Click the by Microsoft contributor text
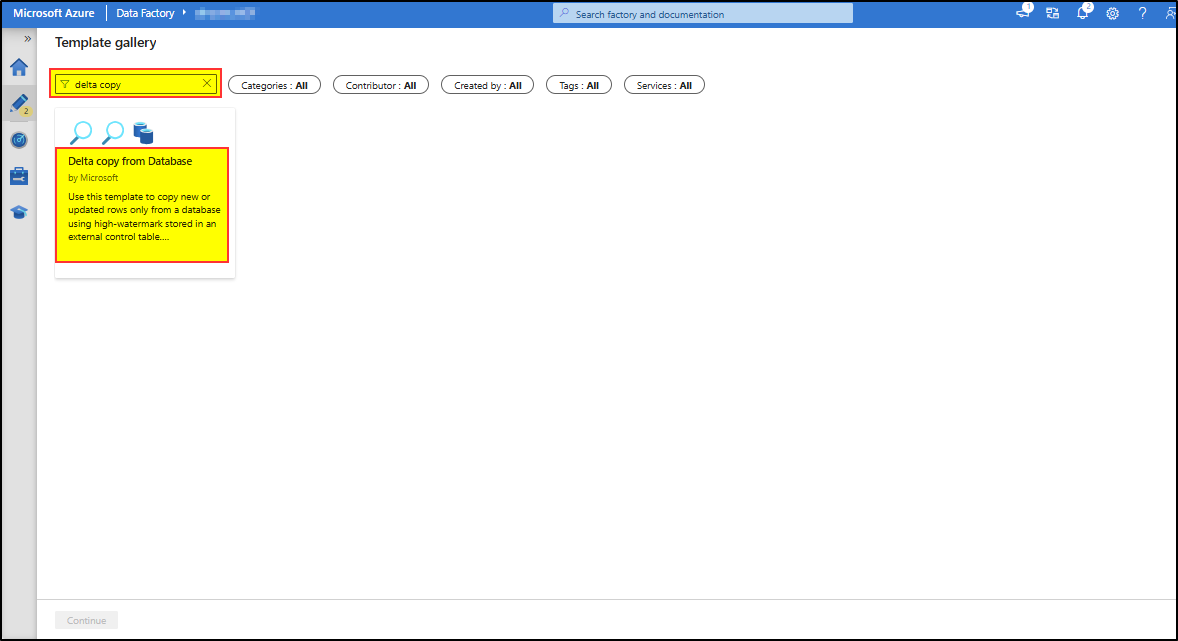 [x=93, y=178]
